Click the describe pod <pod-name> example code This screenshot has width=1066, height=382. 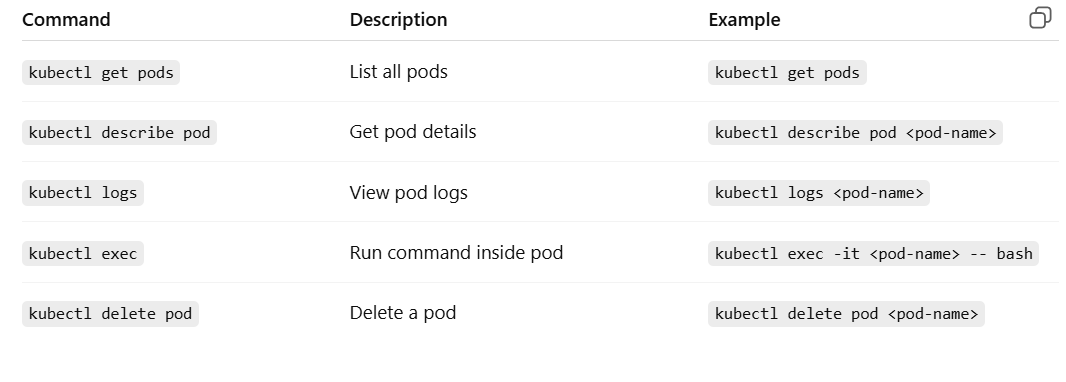pyautogui.click(x=855, y=133)
